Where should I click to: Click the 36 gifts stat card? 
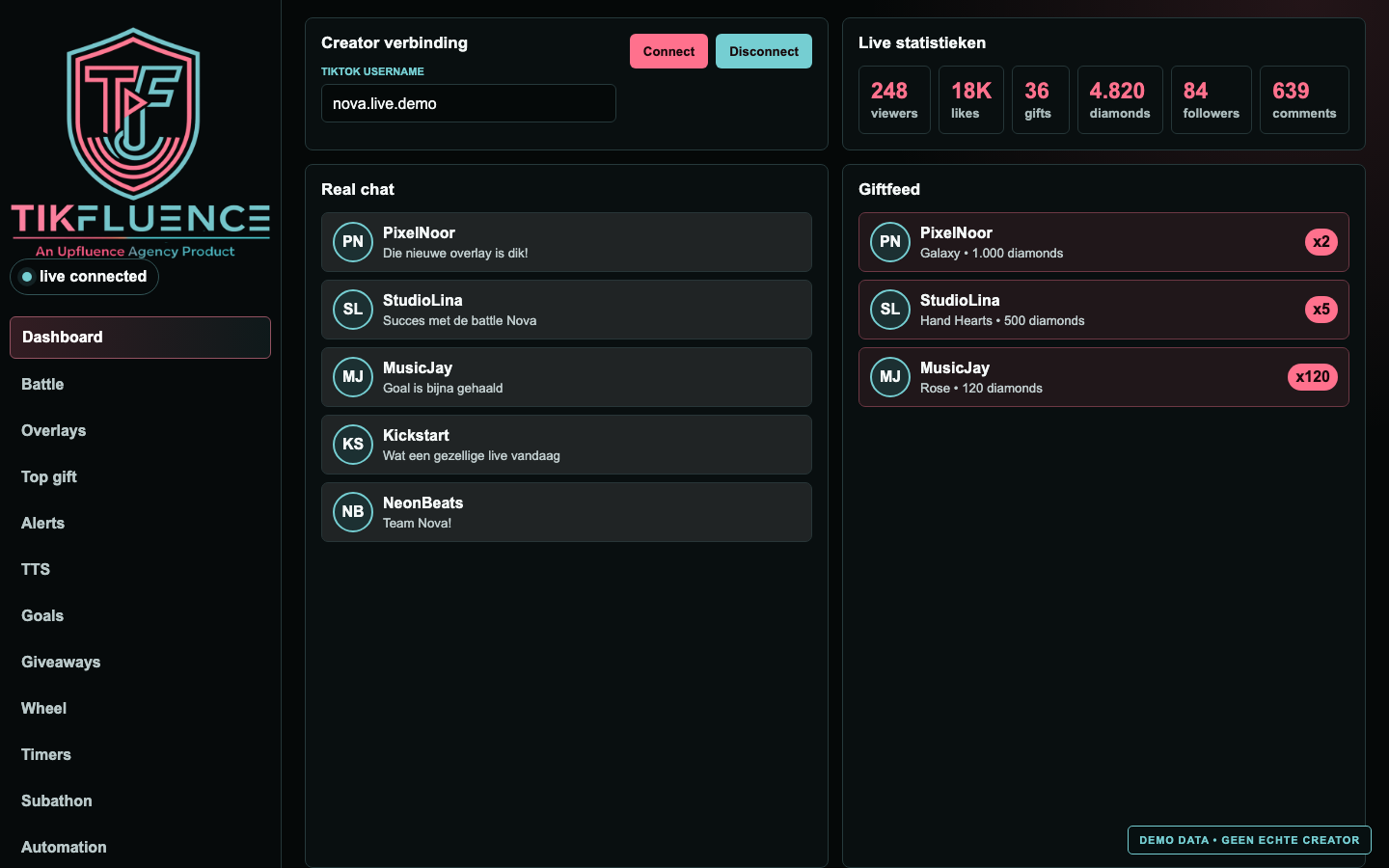coord(1041,99)
